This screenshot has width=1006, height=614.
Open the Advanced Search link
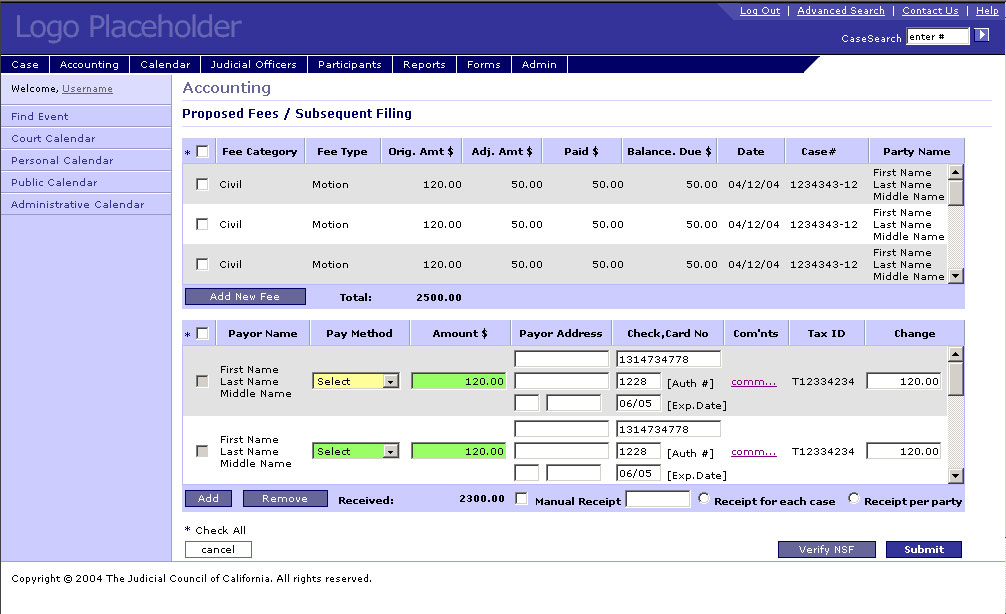[x=840, y=11]
